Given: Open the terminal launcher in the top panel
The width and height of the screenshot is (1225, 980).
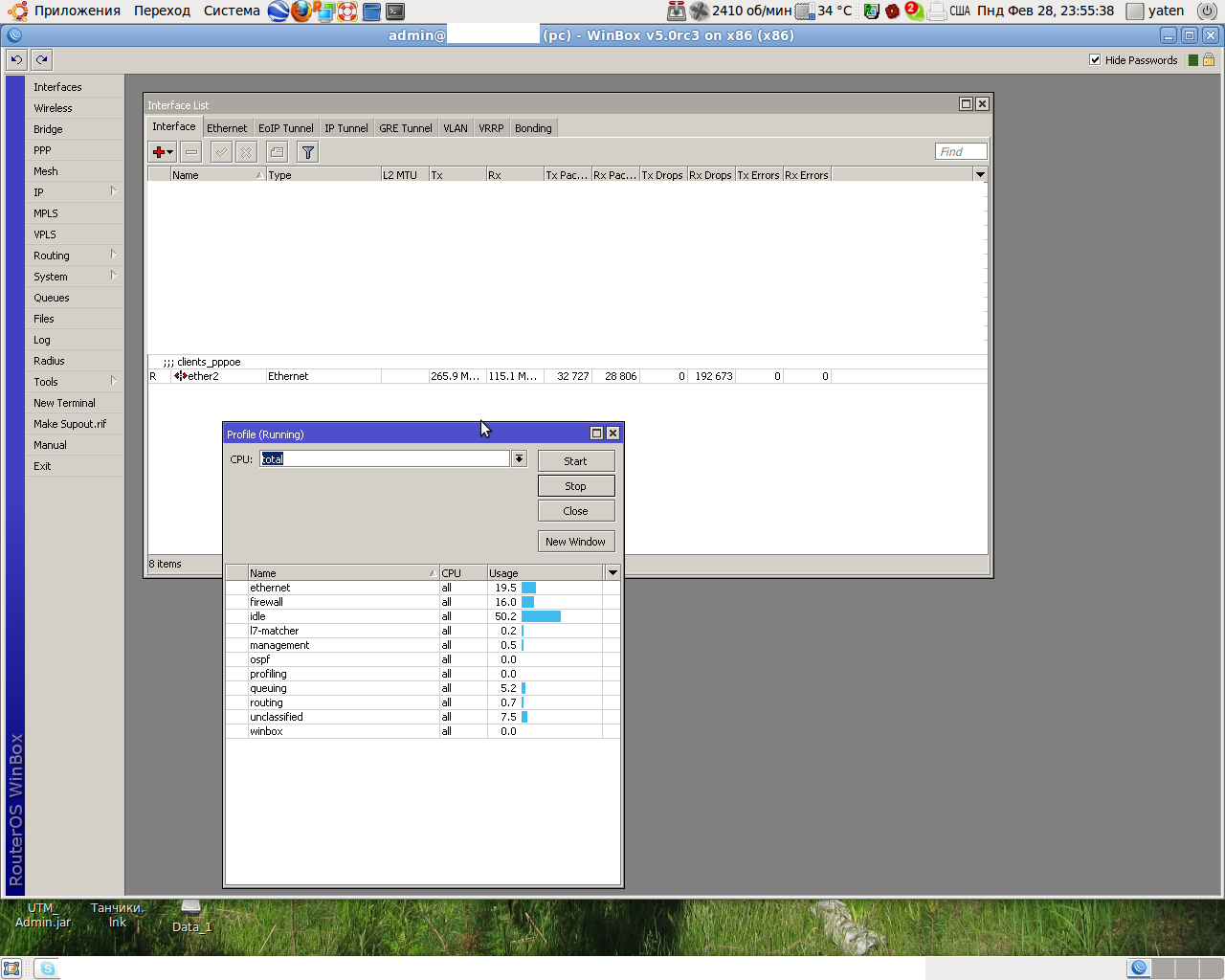Looking at the screenshot, I should pos(395,11).
